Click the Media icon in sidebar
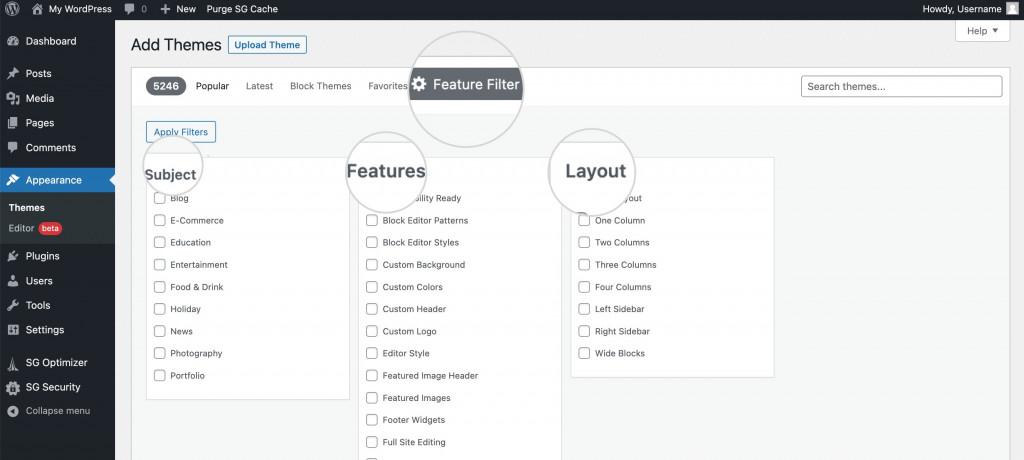The width and height of the screenshot is (1024, 460). pyautogui.click(x=12, y=99)
